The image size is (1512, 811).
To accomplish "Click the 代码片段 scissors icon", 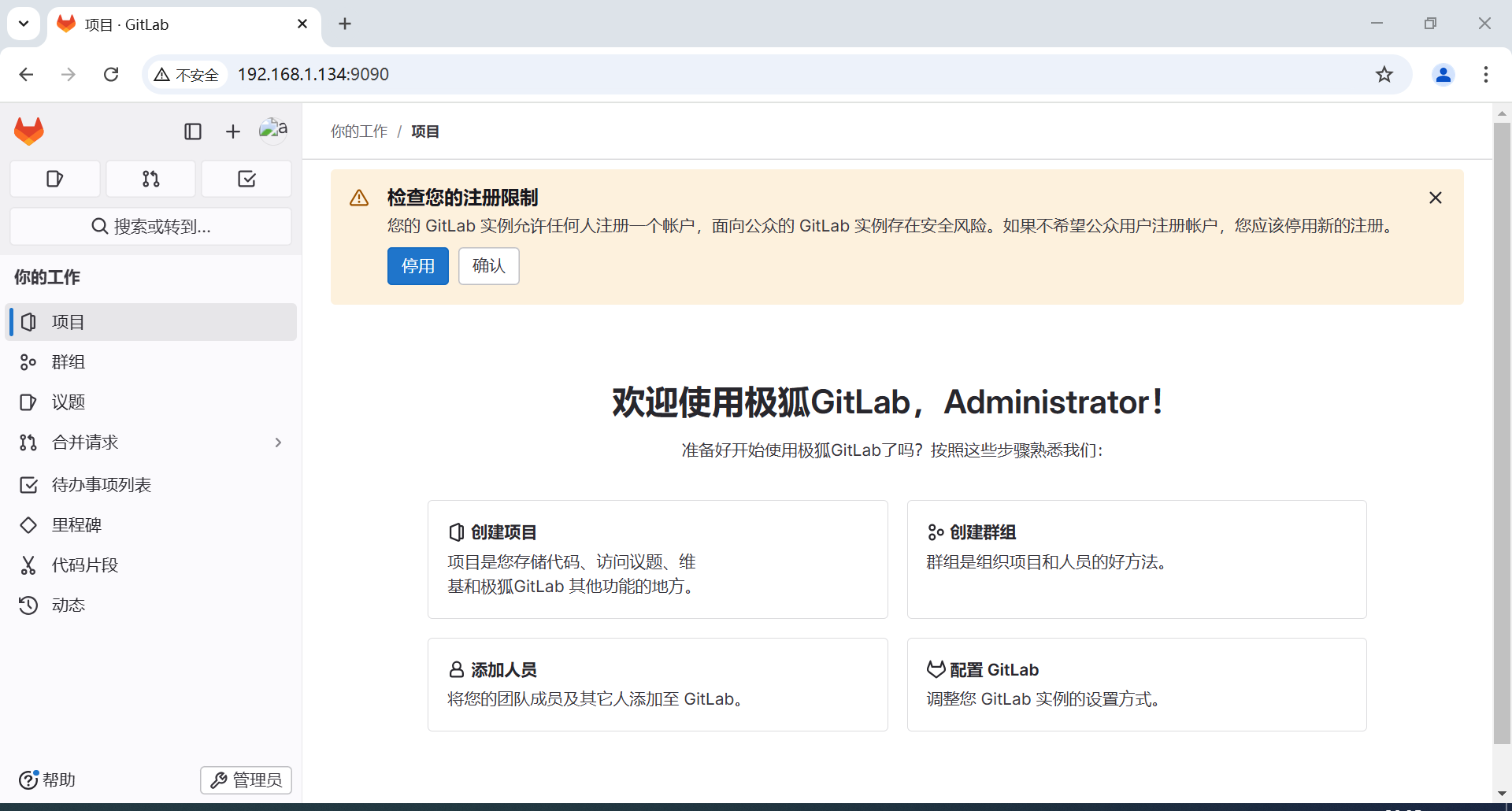I will click(x=28, y=565).
